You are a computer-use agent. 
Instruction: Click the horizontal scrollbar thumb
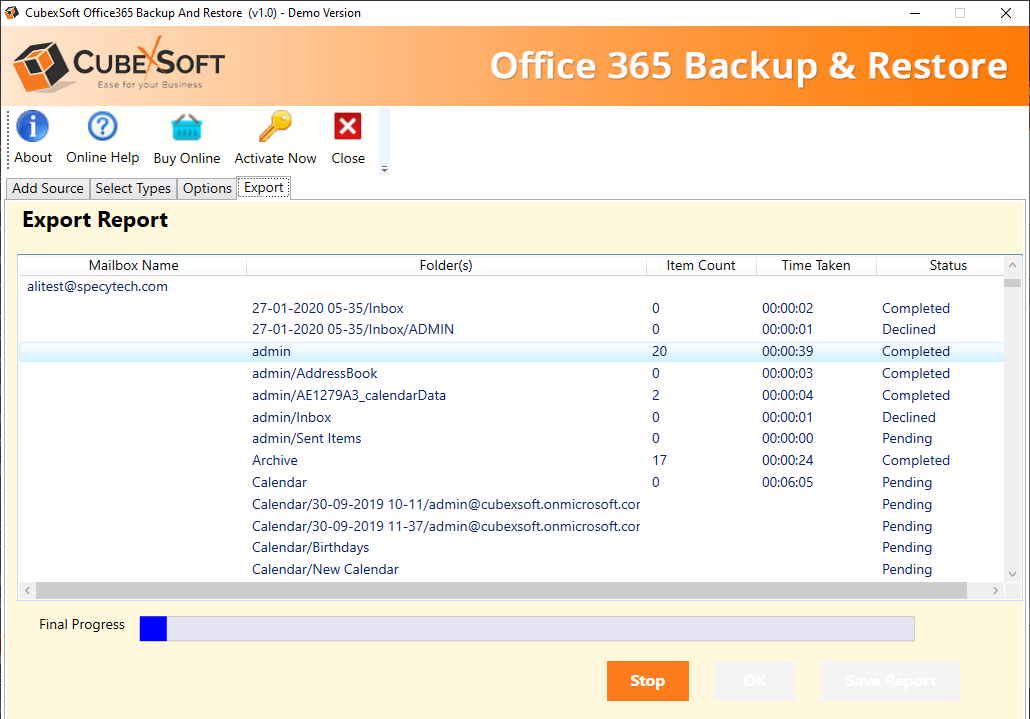point(501,590)
